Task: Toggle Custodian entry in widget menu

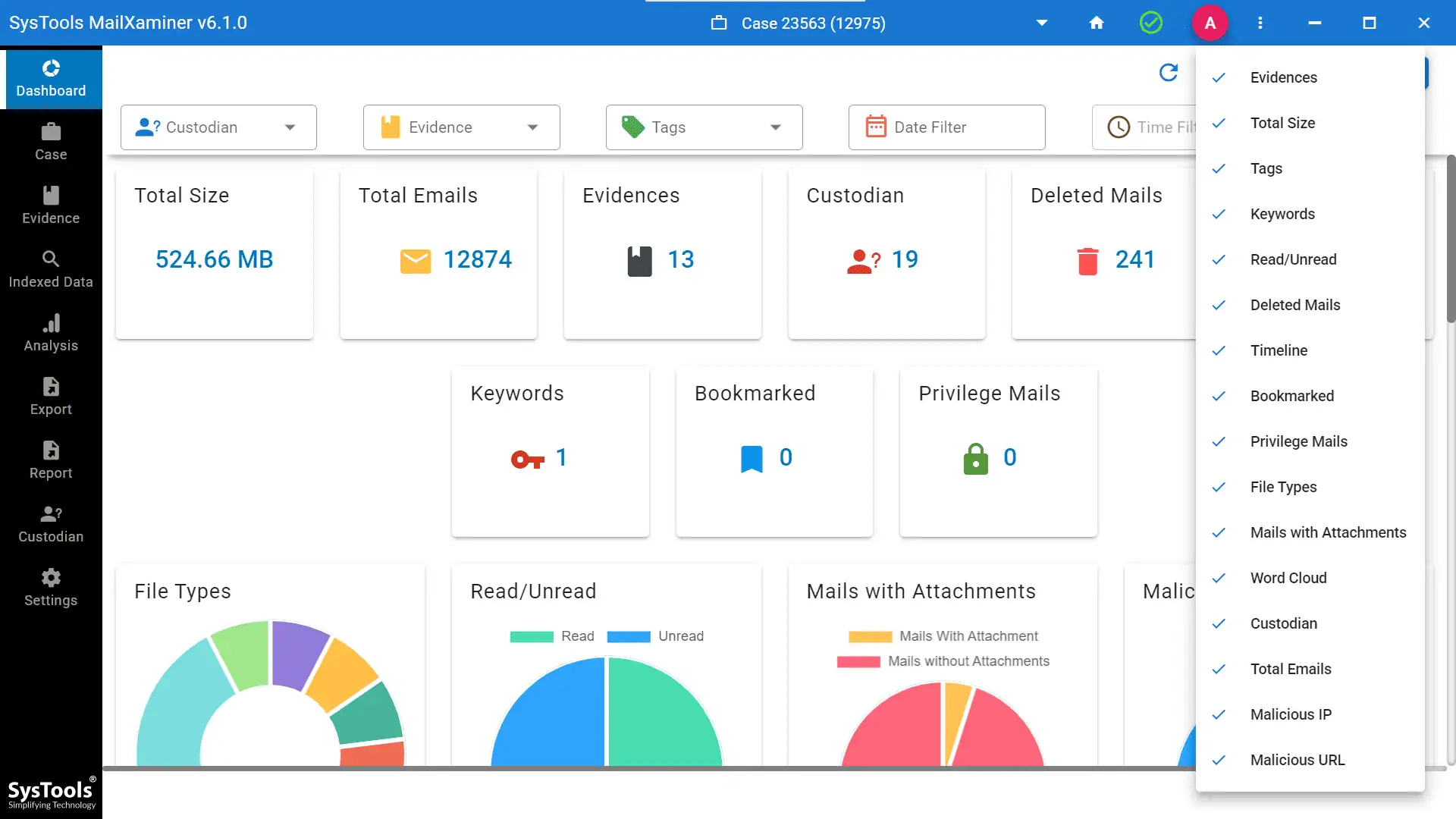Action: 1310,623
